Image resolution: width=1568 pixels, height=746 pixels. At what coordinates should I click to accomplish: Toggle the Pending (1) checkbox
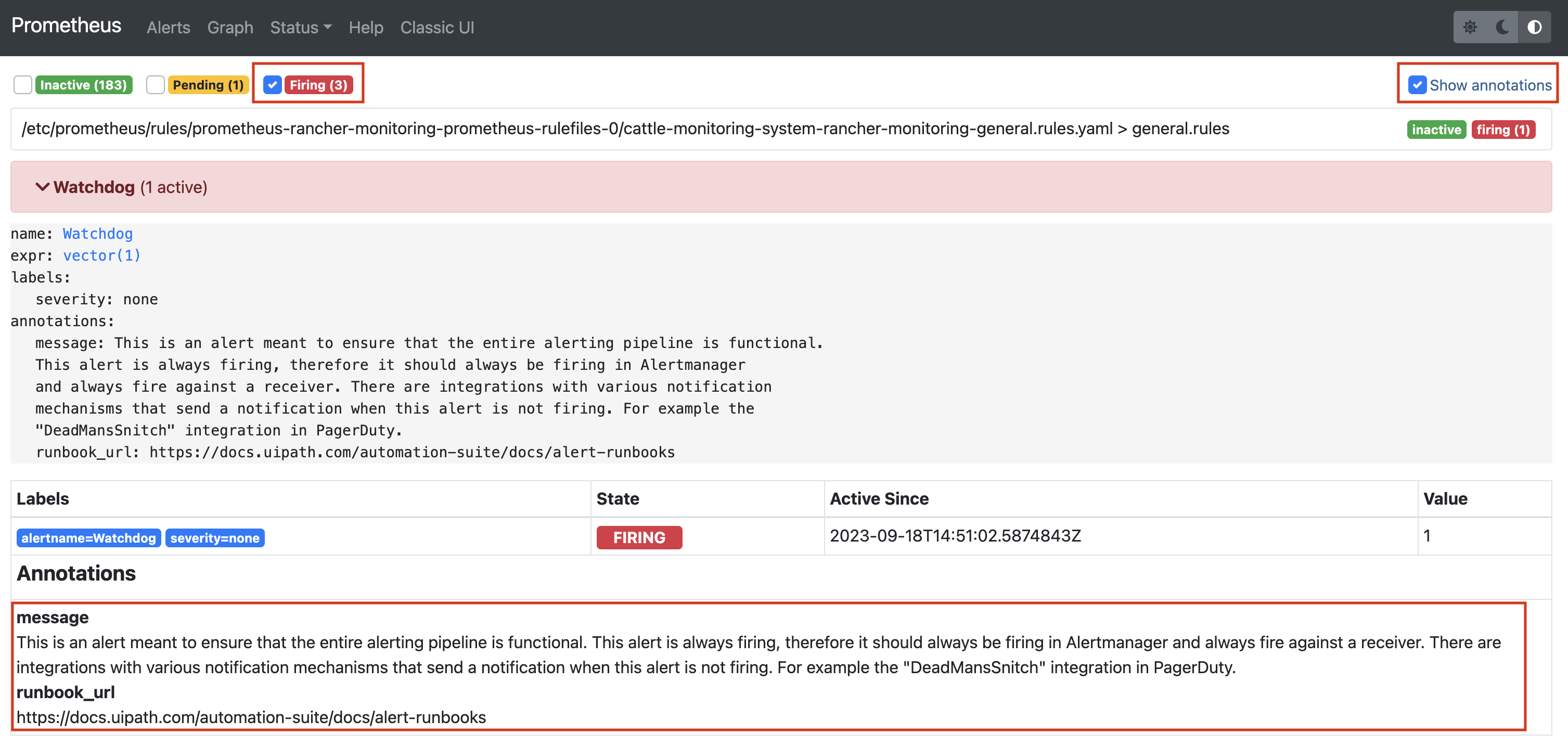tap(155, 85)
